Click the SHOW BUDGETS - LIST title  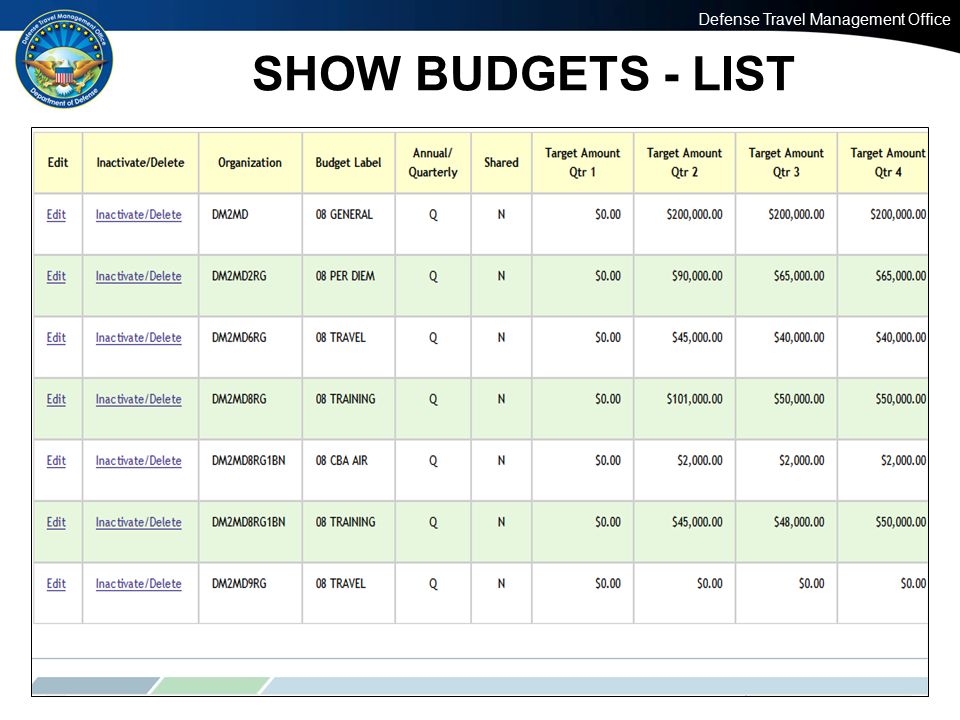pyautogui.click(x=523, y=73)
